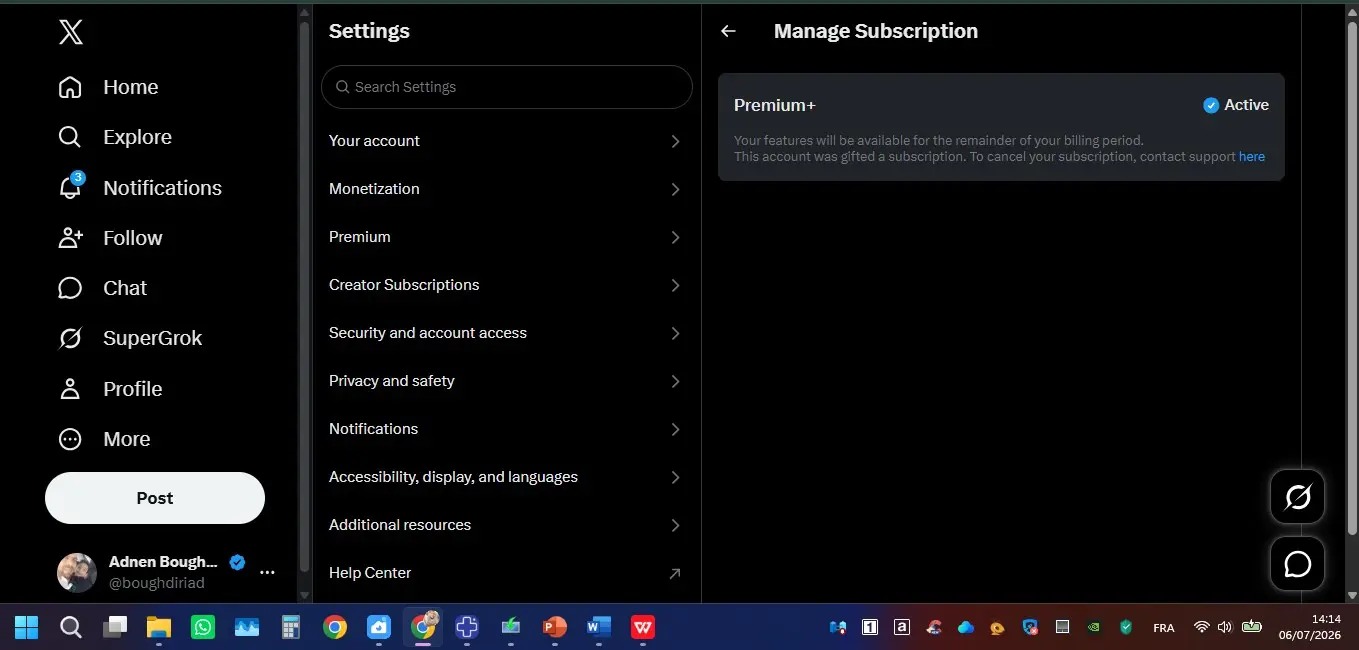Open the Explore magnifier icon
The height and width of the screenshot is (650, 1359).
pos(70,137)
